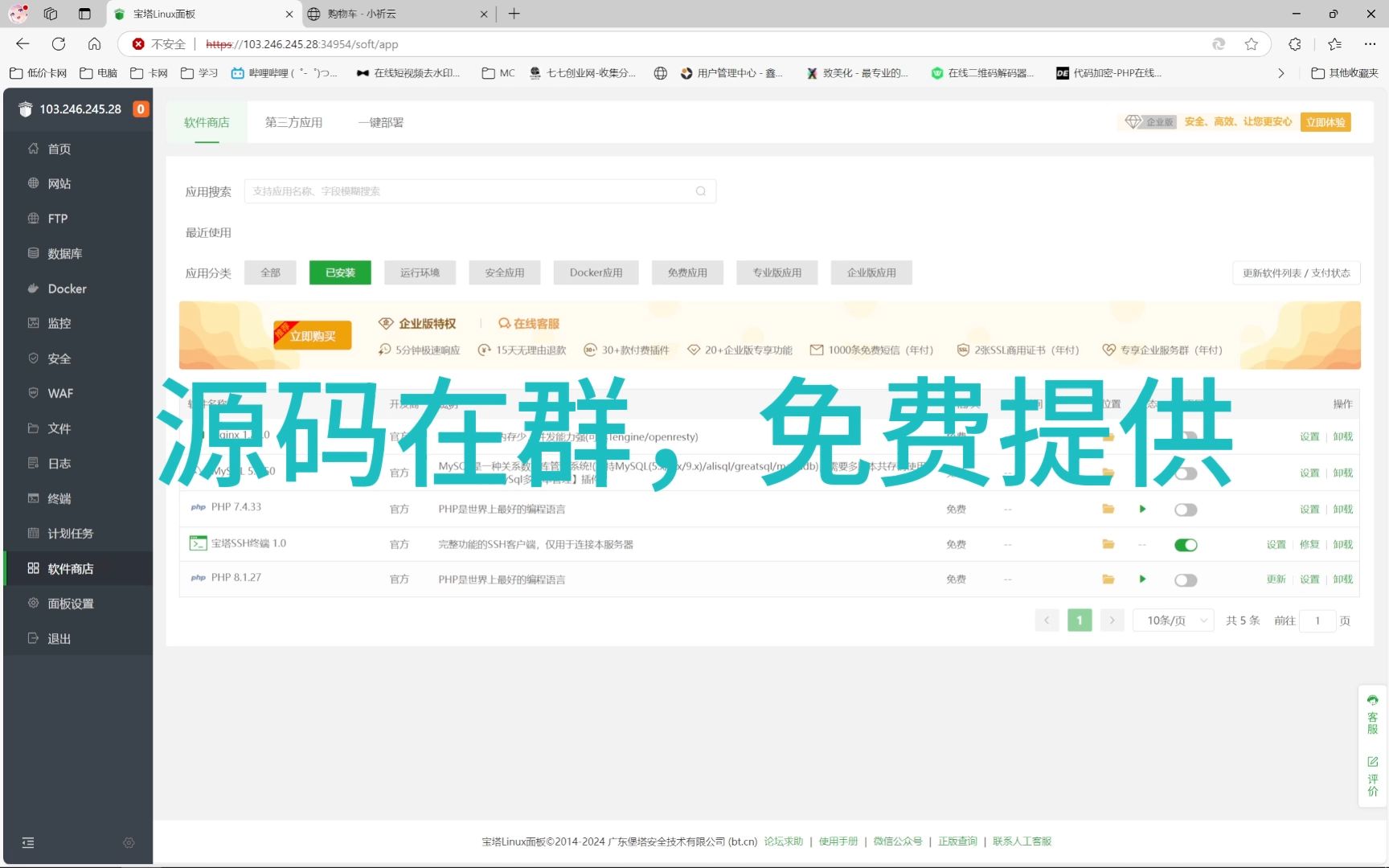
Task: Toggle the 宝塔SSH终端 status switch off
Action: [x=1186, y=544]
